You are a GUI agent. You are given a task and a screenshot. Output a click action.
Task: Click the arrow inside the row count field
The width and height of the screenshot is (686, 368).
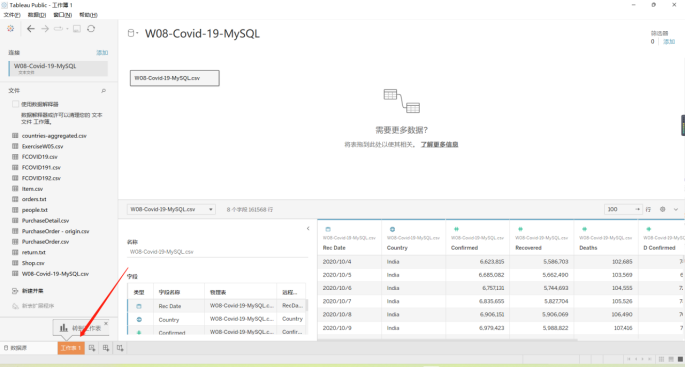point(637,210)
